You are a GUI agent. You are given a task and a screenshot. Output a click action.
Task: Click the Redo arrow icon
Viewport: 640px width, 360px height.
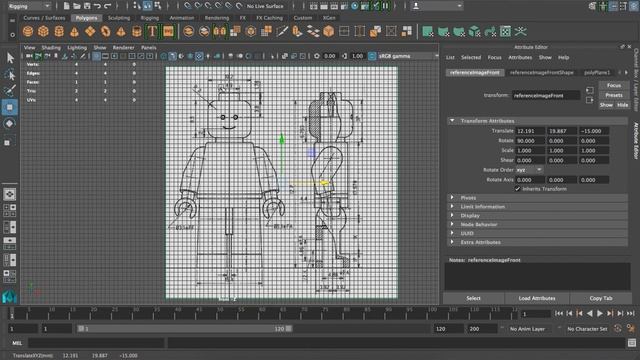pyautogui.click(x=107, y=6)
